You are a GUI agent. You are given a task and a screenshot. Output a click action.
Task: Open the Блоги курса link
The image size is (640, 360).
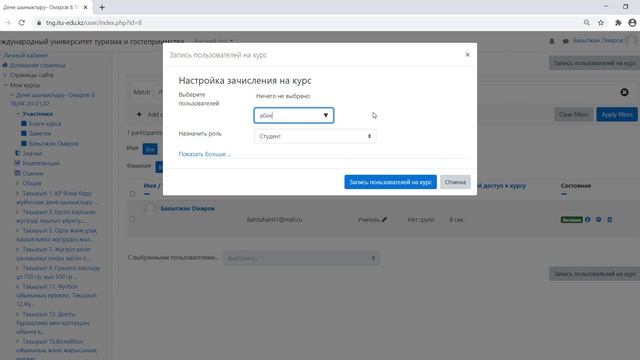click(45, 124)
